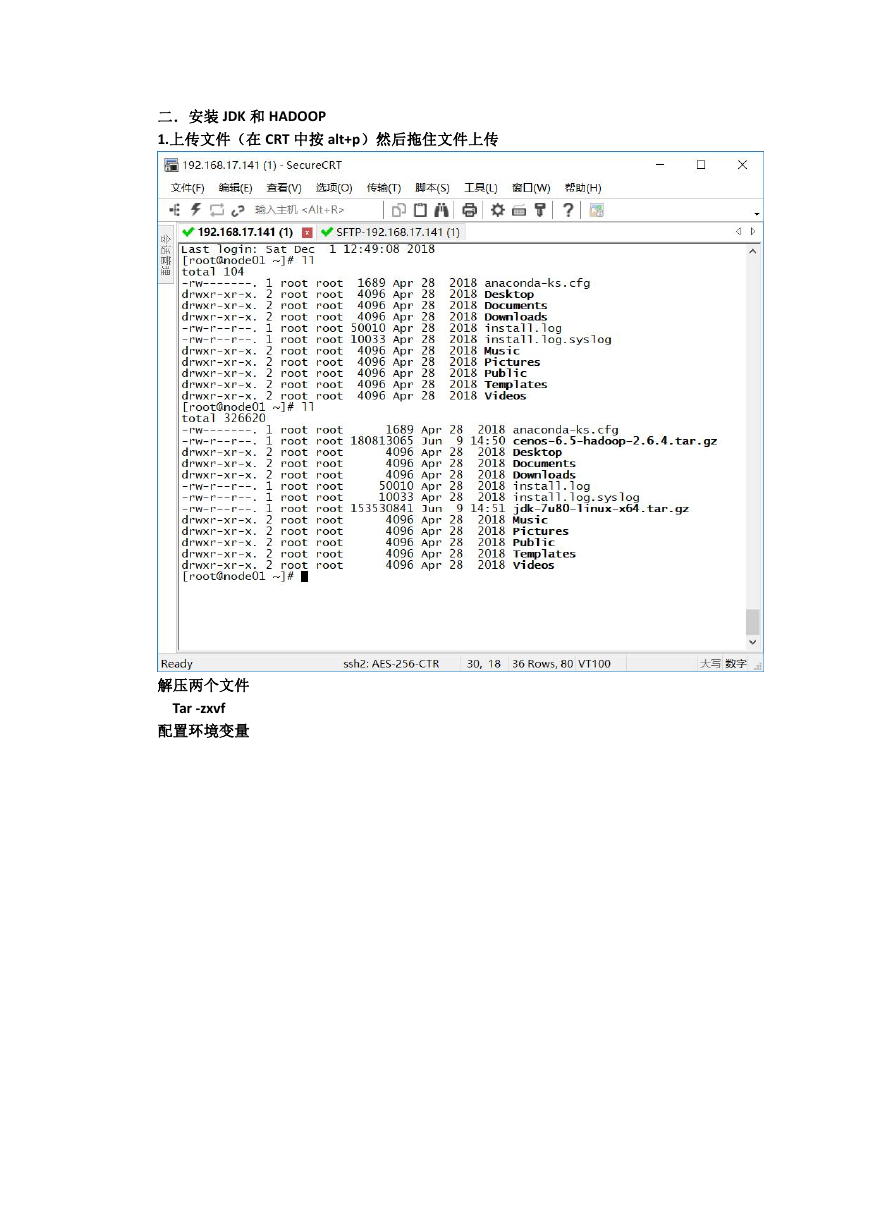Viewport: 869px width, 1228px height.
Task: Switch to the SFTP-192.168.17.141 (1) tab
Action: [x=390, y=233]
